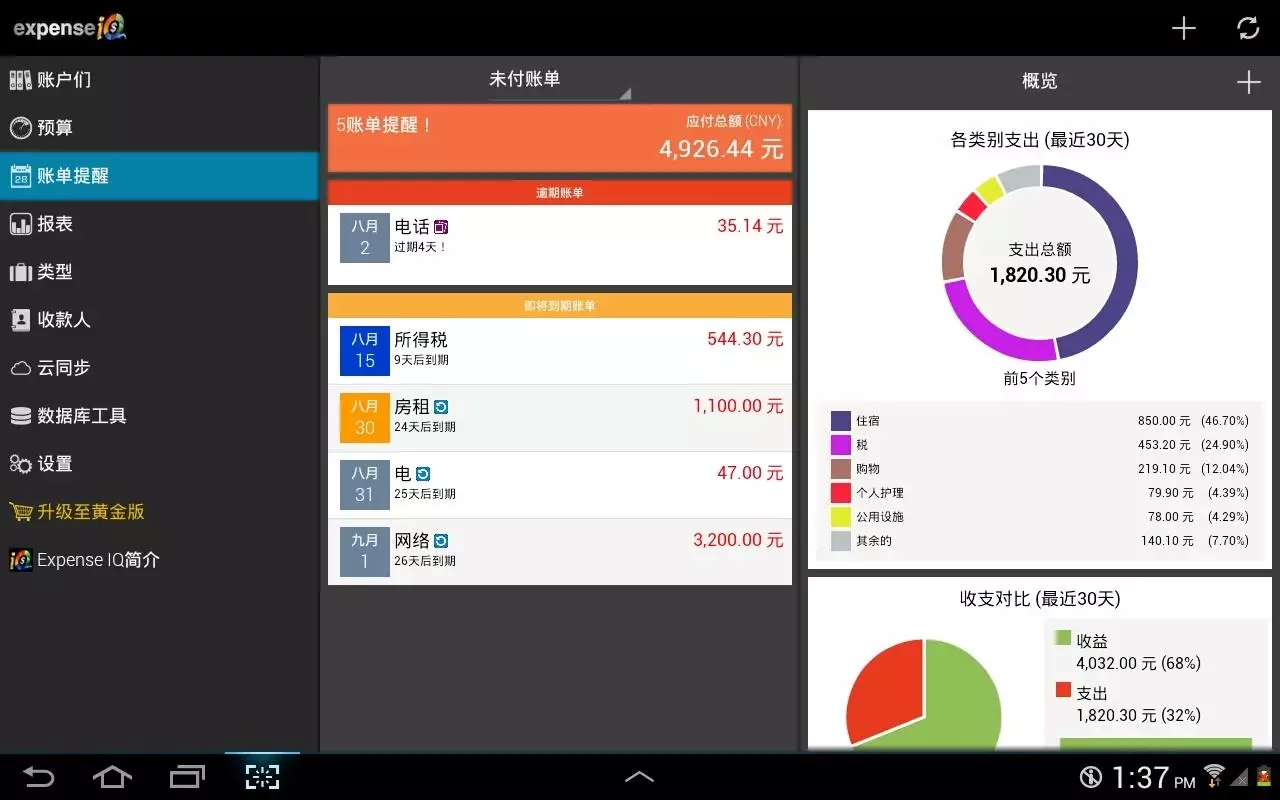The width and height of the screenshot is (1280, 800).
Task: Tap the 公用设施 yellow color swatch
Action: (x=841, y=517)
